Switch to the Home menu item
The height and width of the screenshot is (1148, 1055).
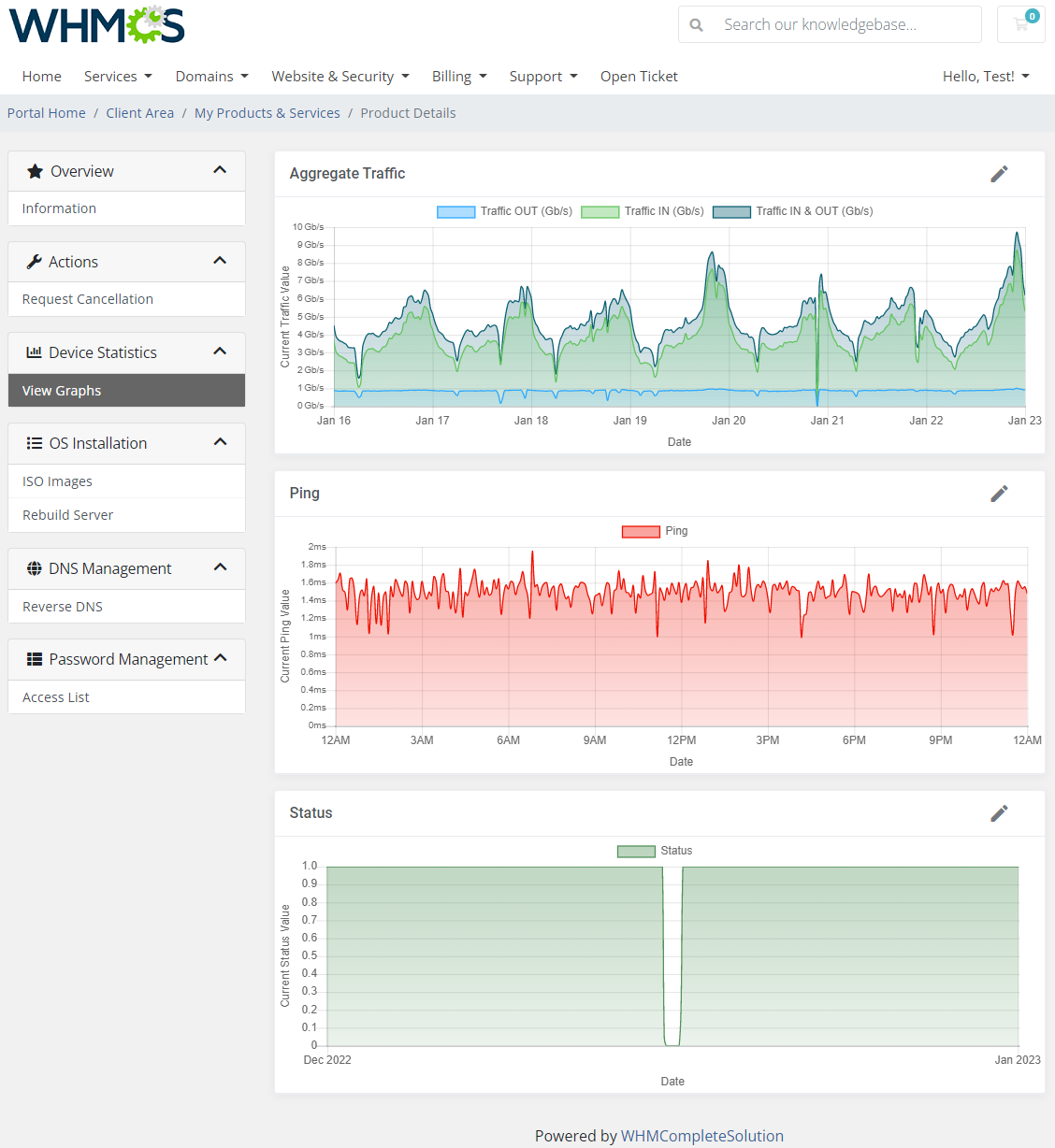pos(41,76)
